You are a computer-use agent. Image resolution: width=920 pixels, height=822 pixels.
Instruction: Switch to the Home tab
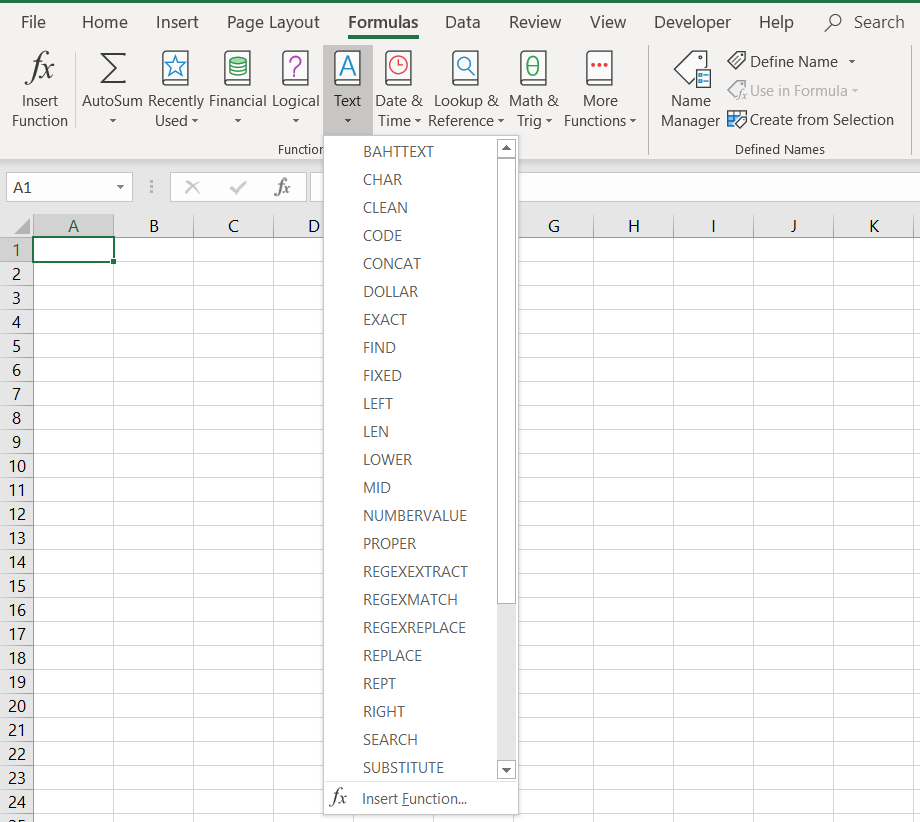(x=104, y=22)
